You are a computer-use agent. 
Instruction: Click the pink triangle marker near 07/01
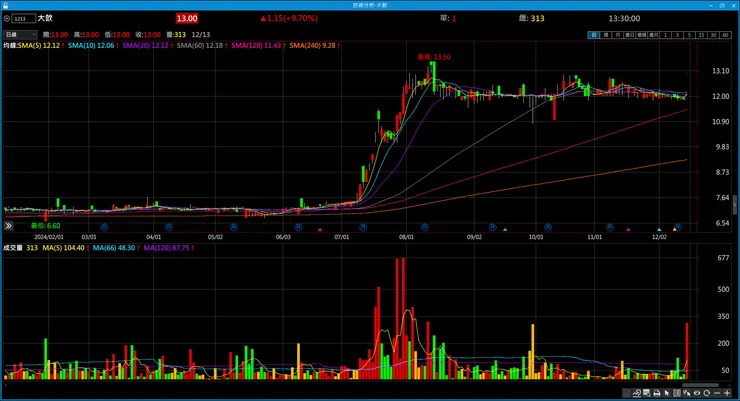click(x=320, y=230)
